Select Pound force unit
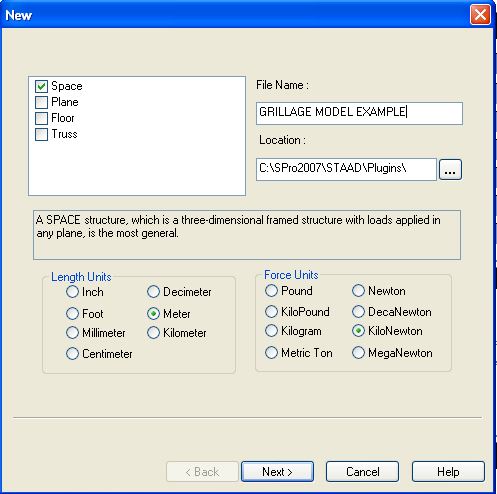497x494 pixels. coord(271,291)
